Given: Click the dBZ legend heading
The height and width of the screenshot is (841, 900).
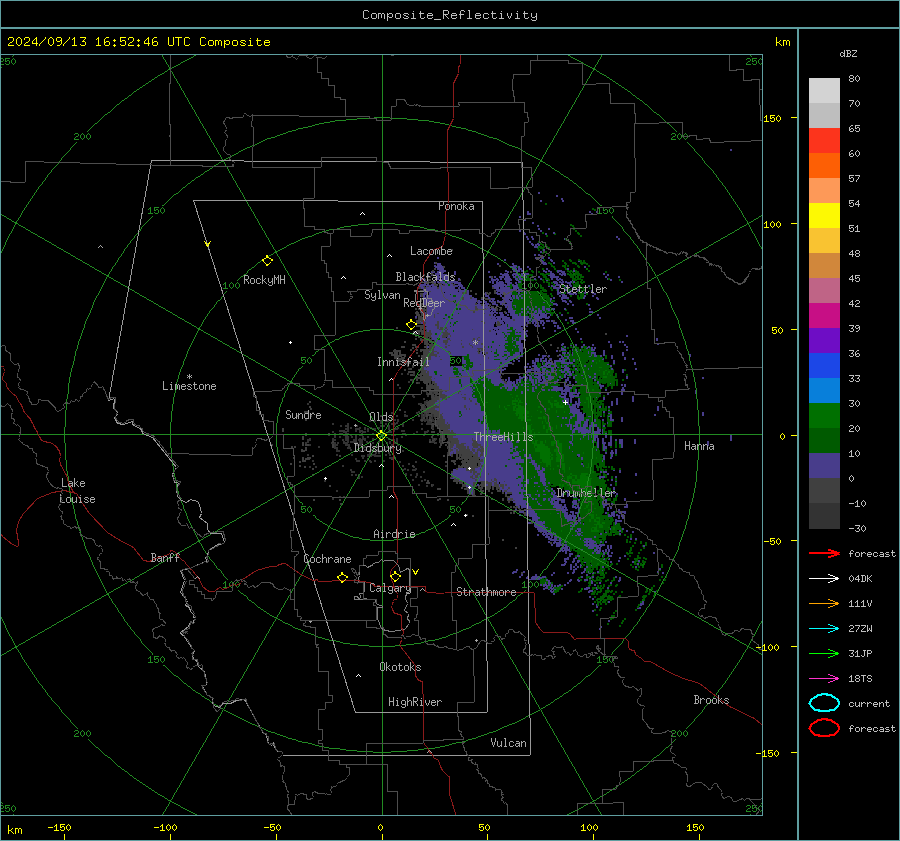Looking at the screenshot, I should pyautogui.click(x=848, y=53).
